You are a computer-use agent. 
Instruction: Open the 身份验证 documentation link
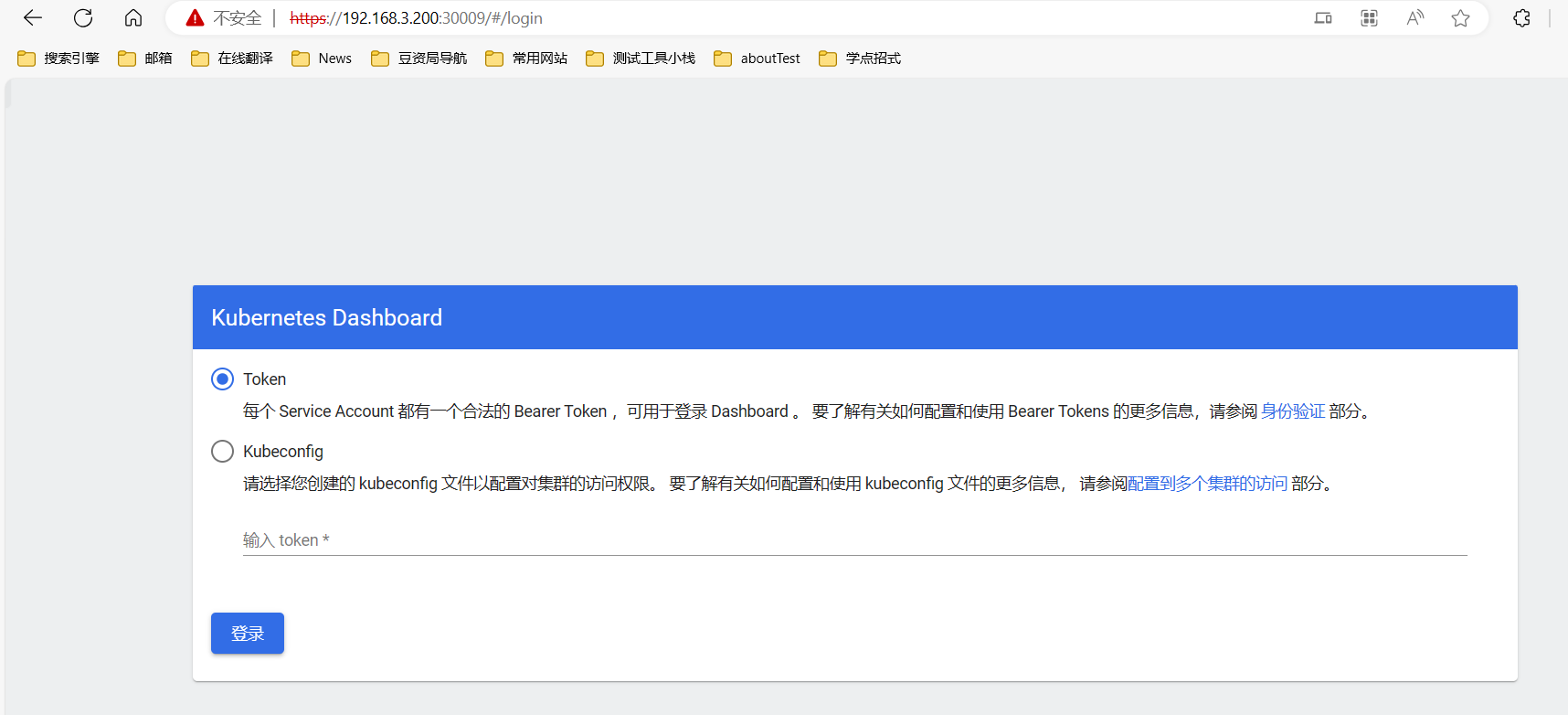tap(1293, 411)
